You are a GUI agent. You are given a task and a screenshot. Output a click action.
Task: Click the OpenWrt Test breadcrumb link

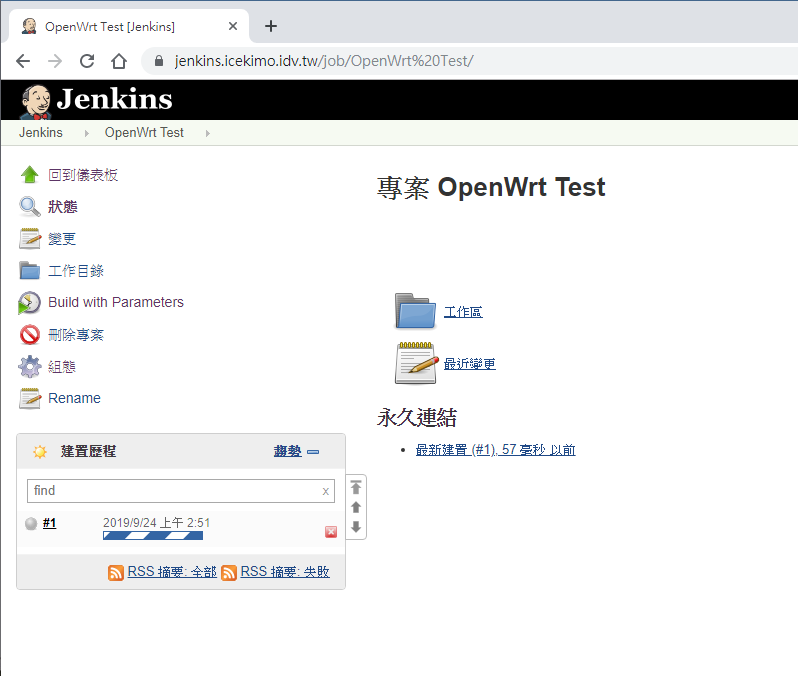click(x=144, y=132)
